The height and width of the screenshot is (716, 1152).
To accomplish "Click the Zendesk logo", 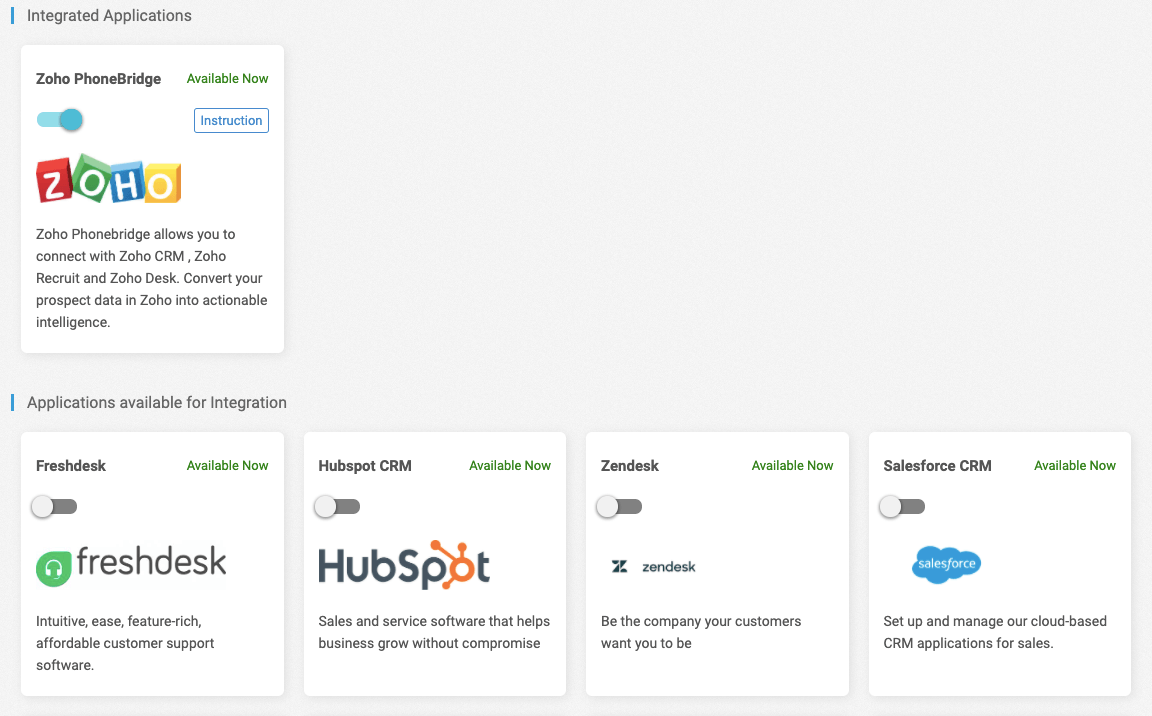I will pos(653,566).
